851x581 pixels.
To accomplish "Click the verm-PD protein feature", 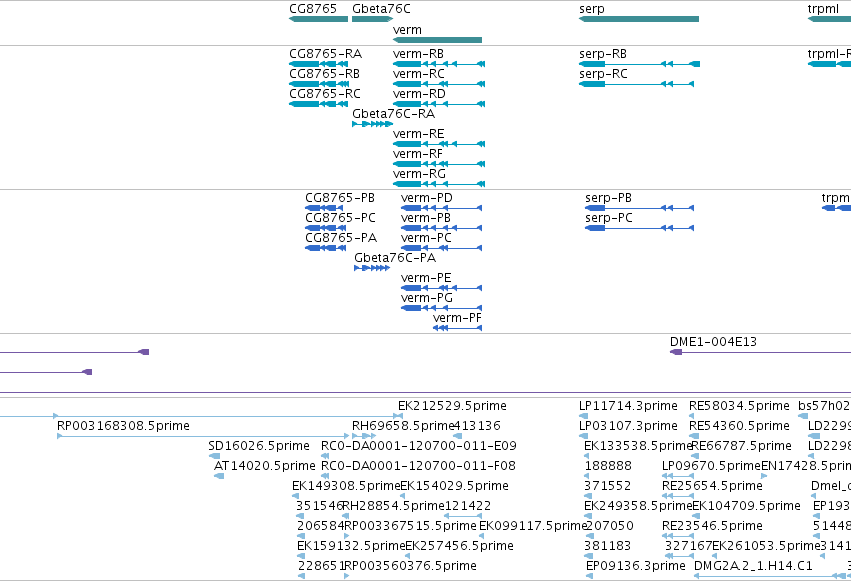I will tap(441, 208).
